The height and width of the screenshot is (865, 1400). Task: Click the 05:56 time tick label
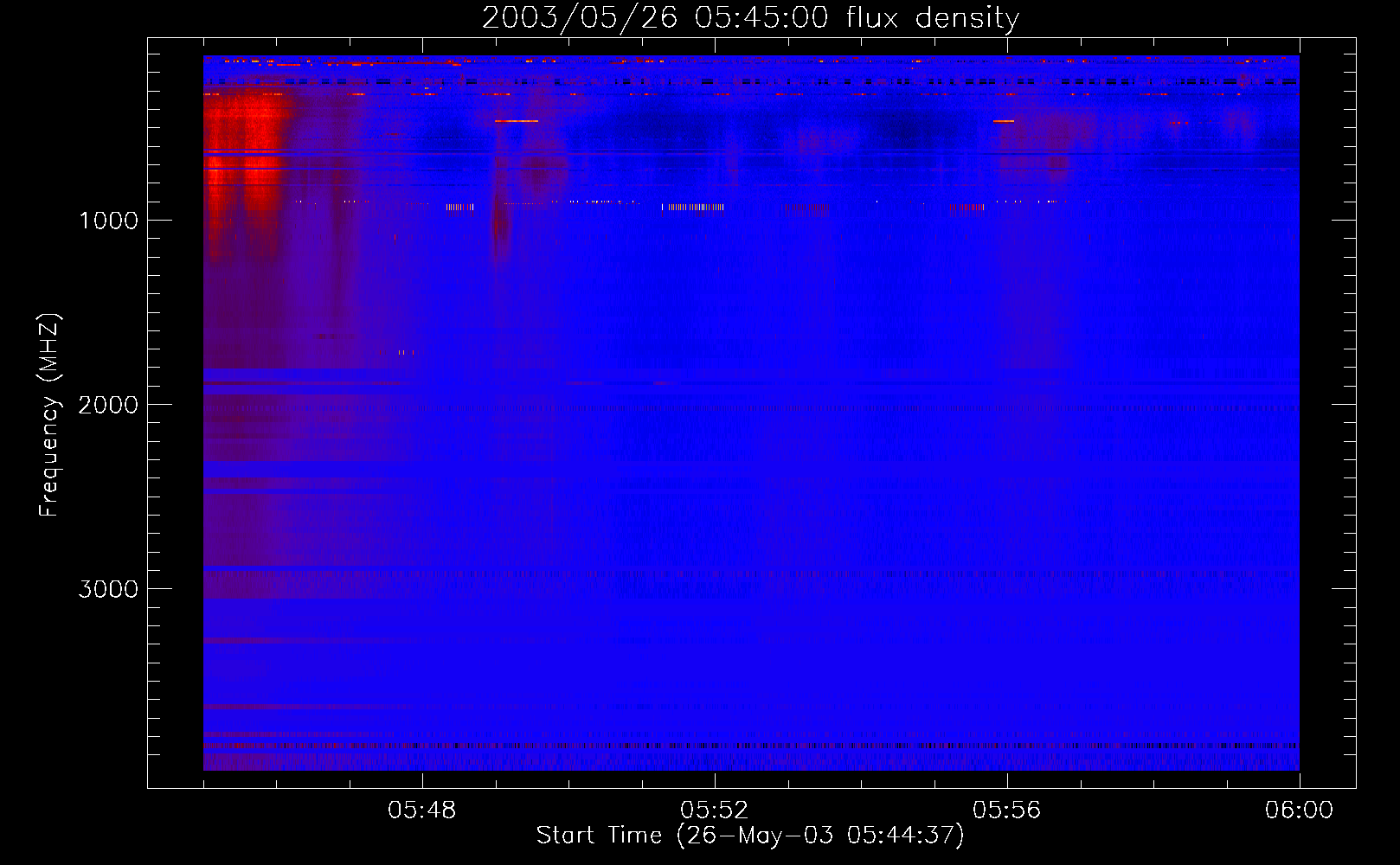click(x=1007, y=811)
